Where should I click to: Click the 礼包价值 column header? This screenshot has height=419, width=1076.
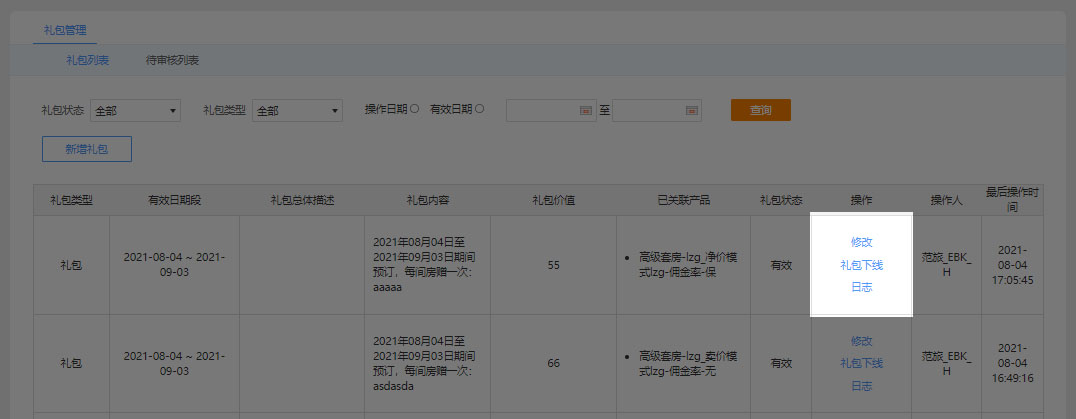tap(554, 200)
